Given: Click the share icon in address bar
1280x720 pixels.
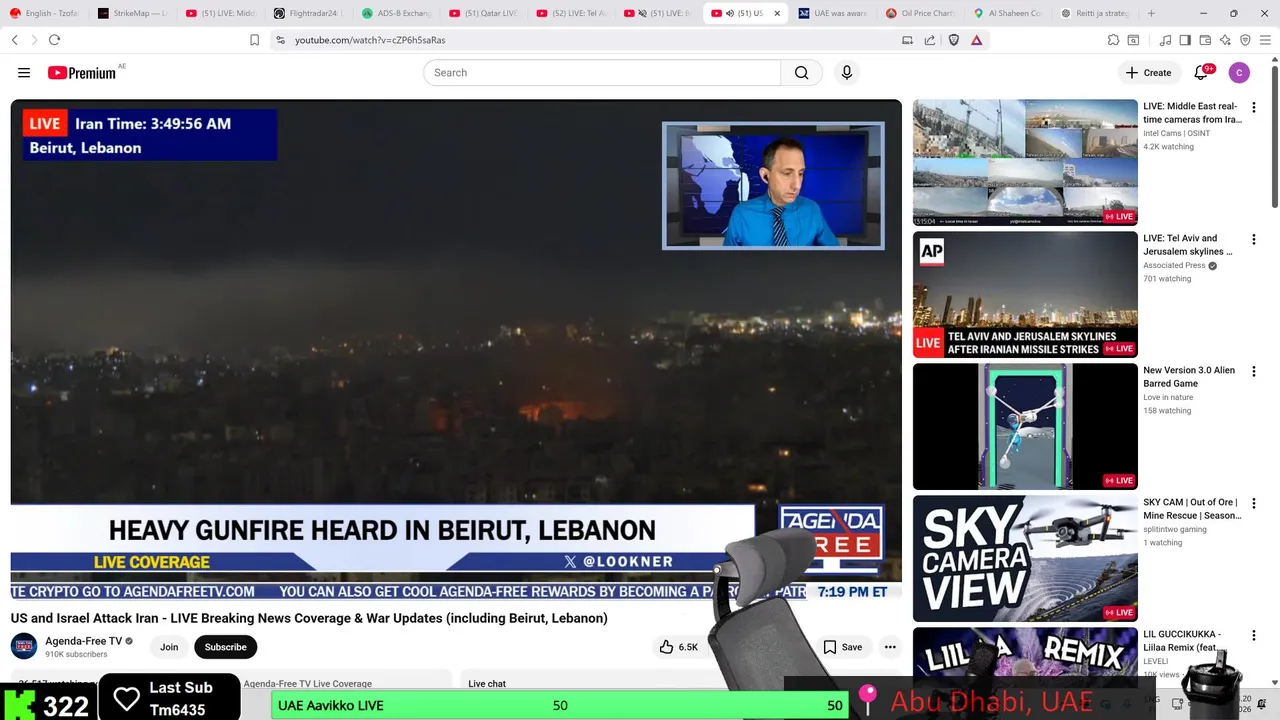Looking at the screenshot, I should tap(930, 40).
